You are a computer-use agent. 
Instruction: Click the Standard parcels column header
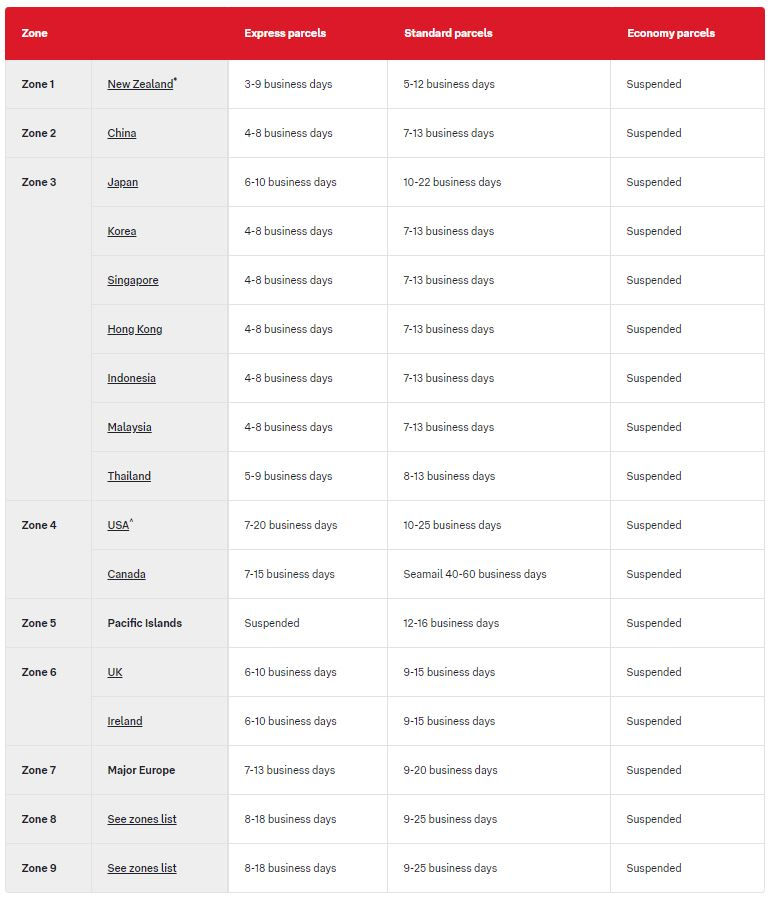point(448,34)
